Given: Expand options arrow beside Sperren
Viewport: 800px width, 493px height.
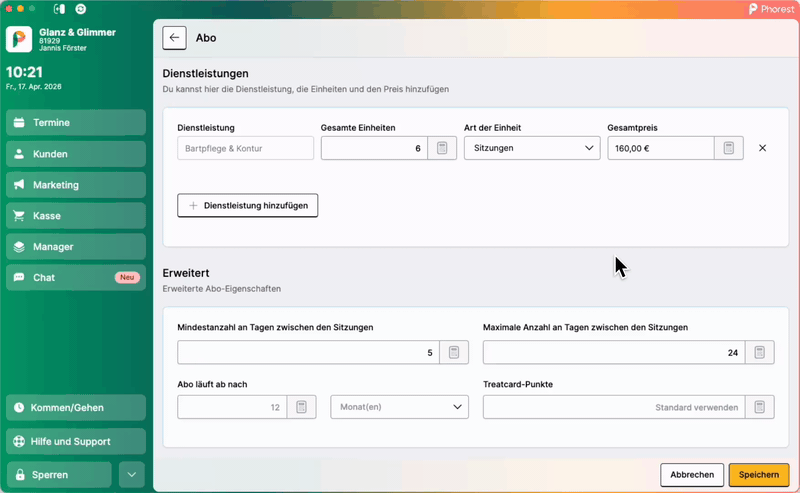Looking at the screenshot, I should [x=132, y=474].
